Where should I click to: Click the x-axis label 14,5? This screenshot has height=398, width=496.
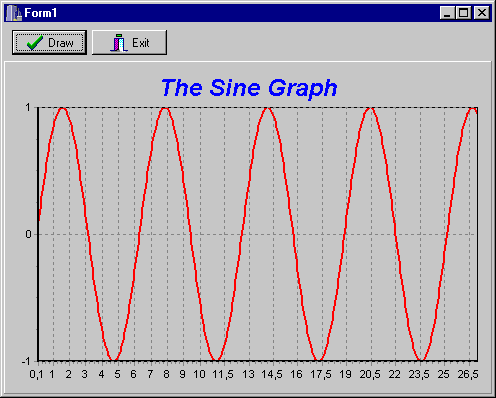click(272, 374)
